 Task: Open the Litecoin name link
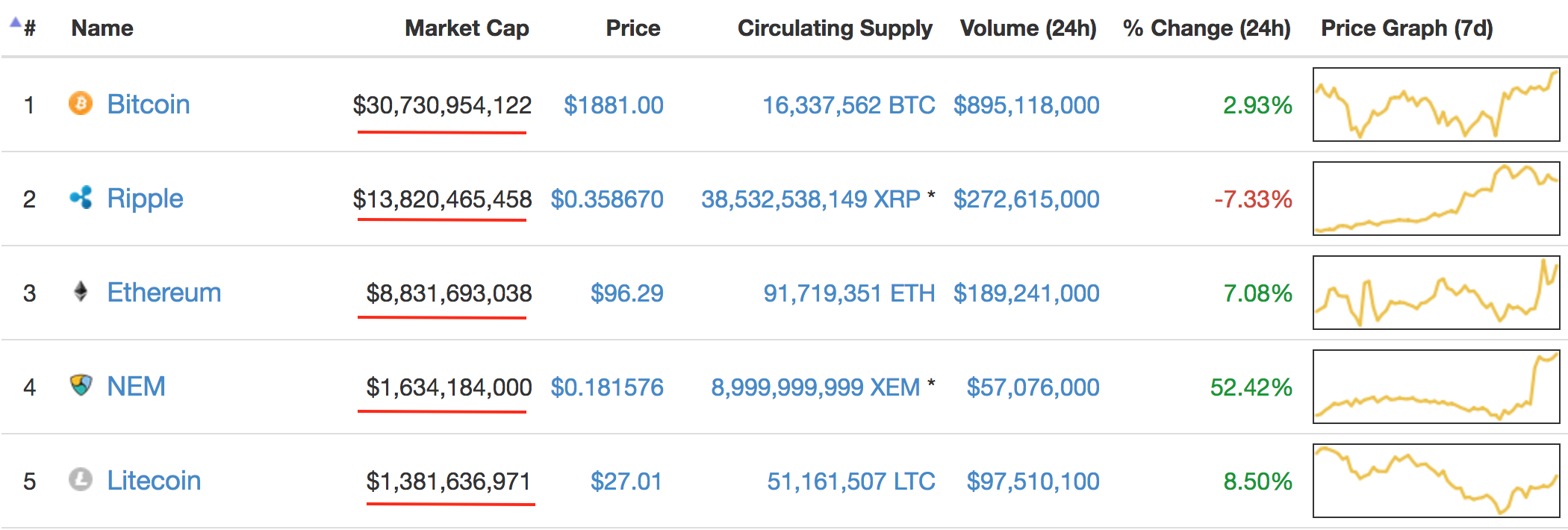coord(154,481)
